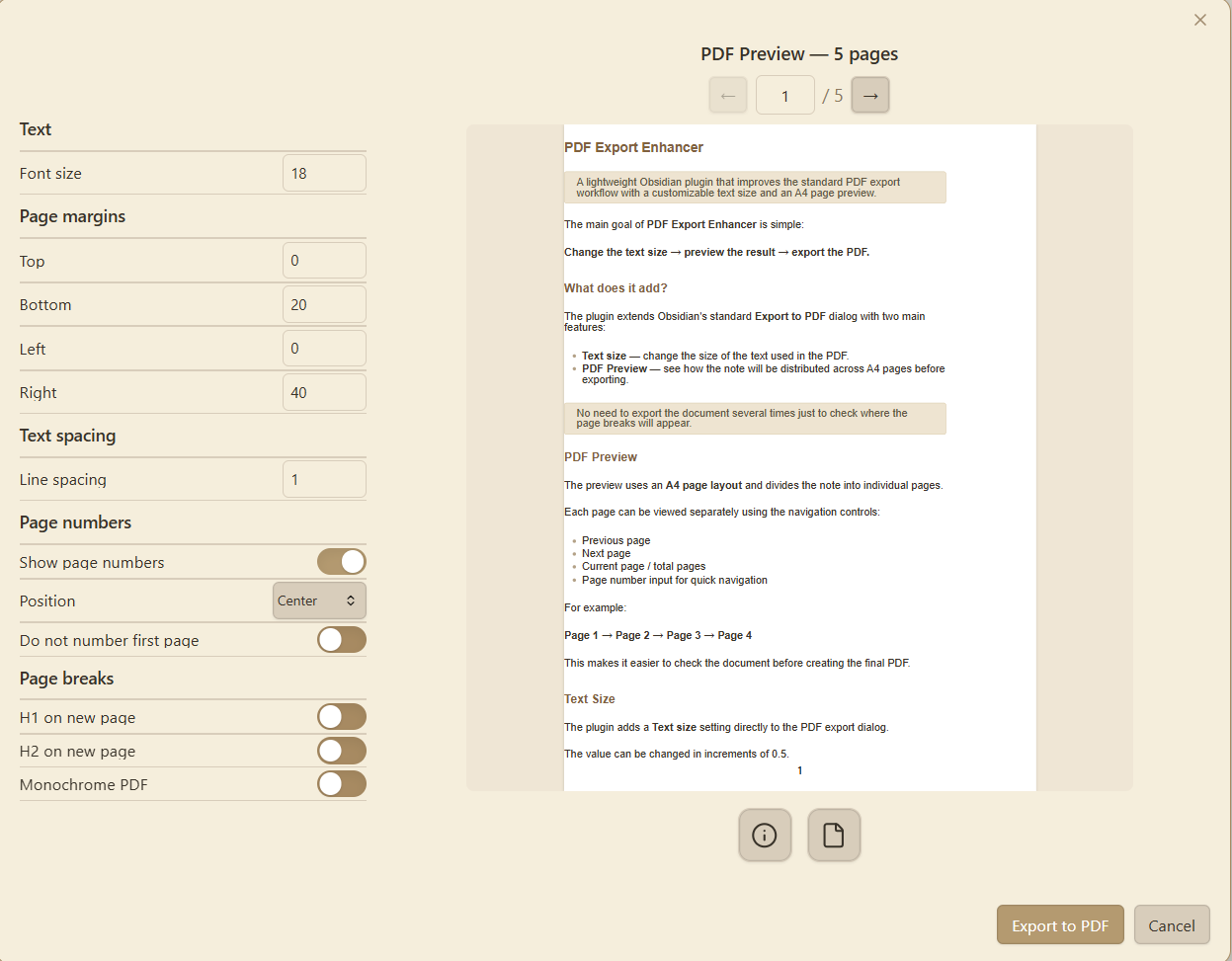This screenshot has height=961, width=1232.
Task: Click the 'Page margins' section heading
Action: pos(72,216)
